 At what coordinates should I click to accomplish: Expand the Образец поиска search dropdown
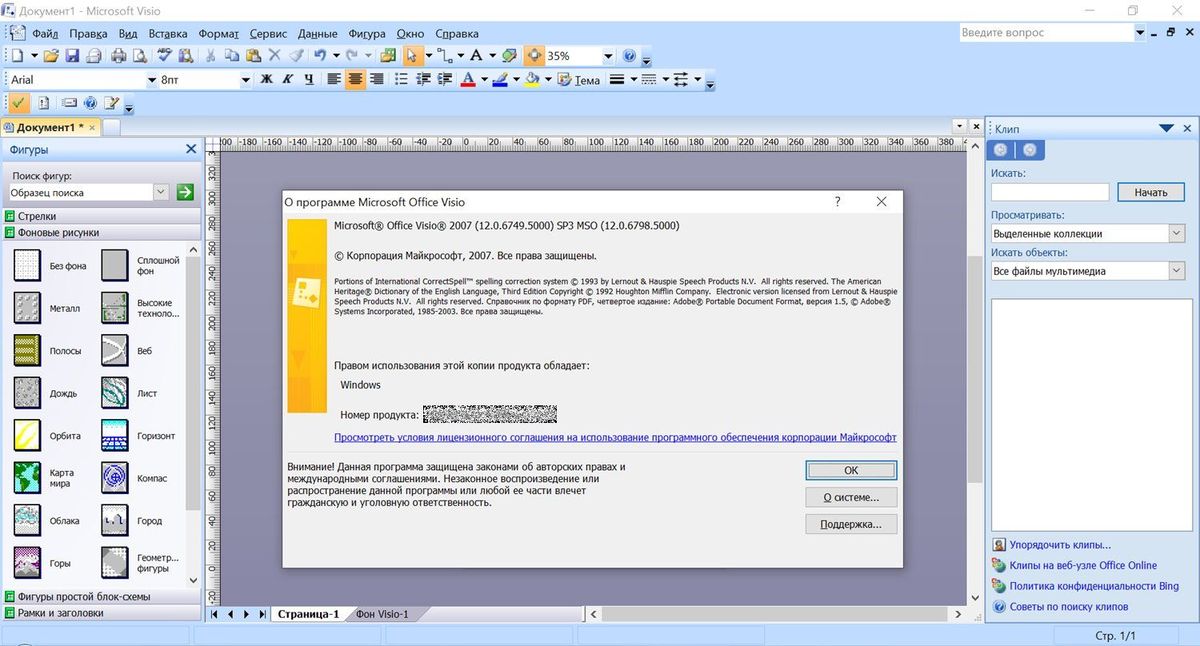pos(161,192)
